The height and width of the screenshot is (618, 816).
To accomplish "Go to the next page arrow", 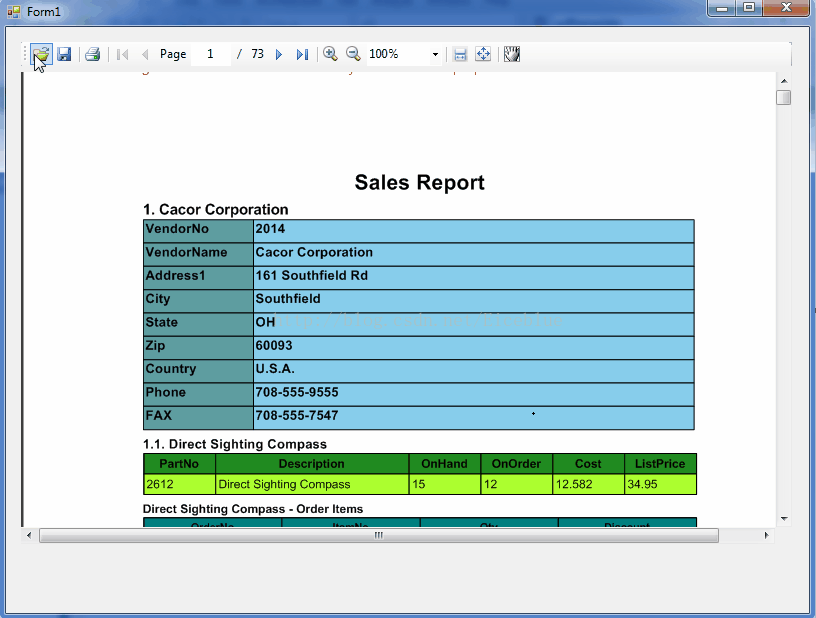I will click(279, 54).
